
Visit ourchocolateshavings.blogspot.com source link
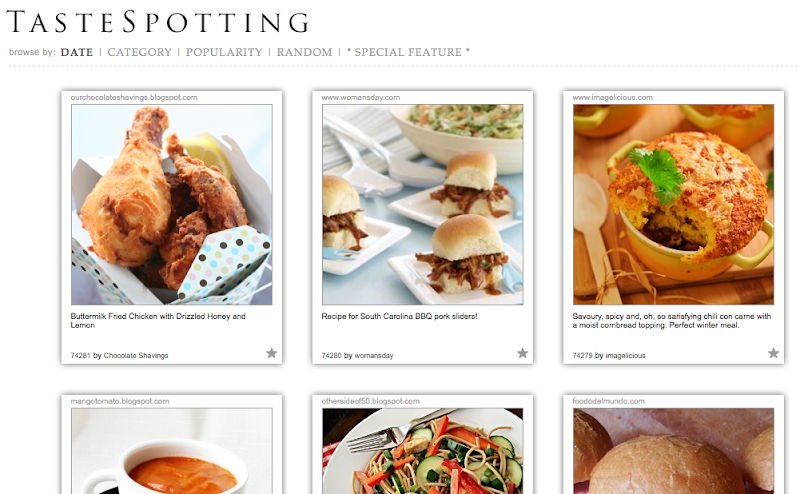[134, 97]
